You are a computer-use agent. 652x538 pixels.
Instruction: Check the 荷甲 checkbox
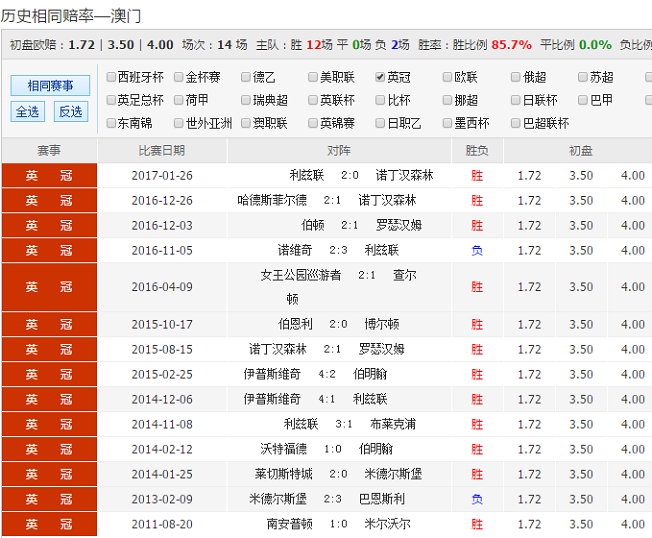[x=179, y=100]
